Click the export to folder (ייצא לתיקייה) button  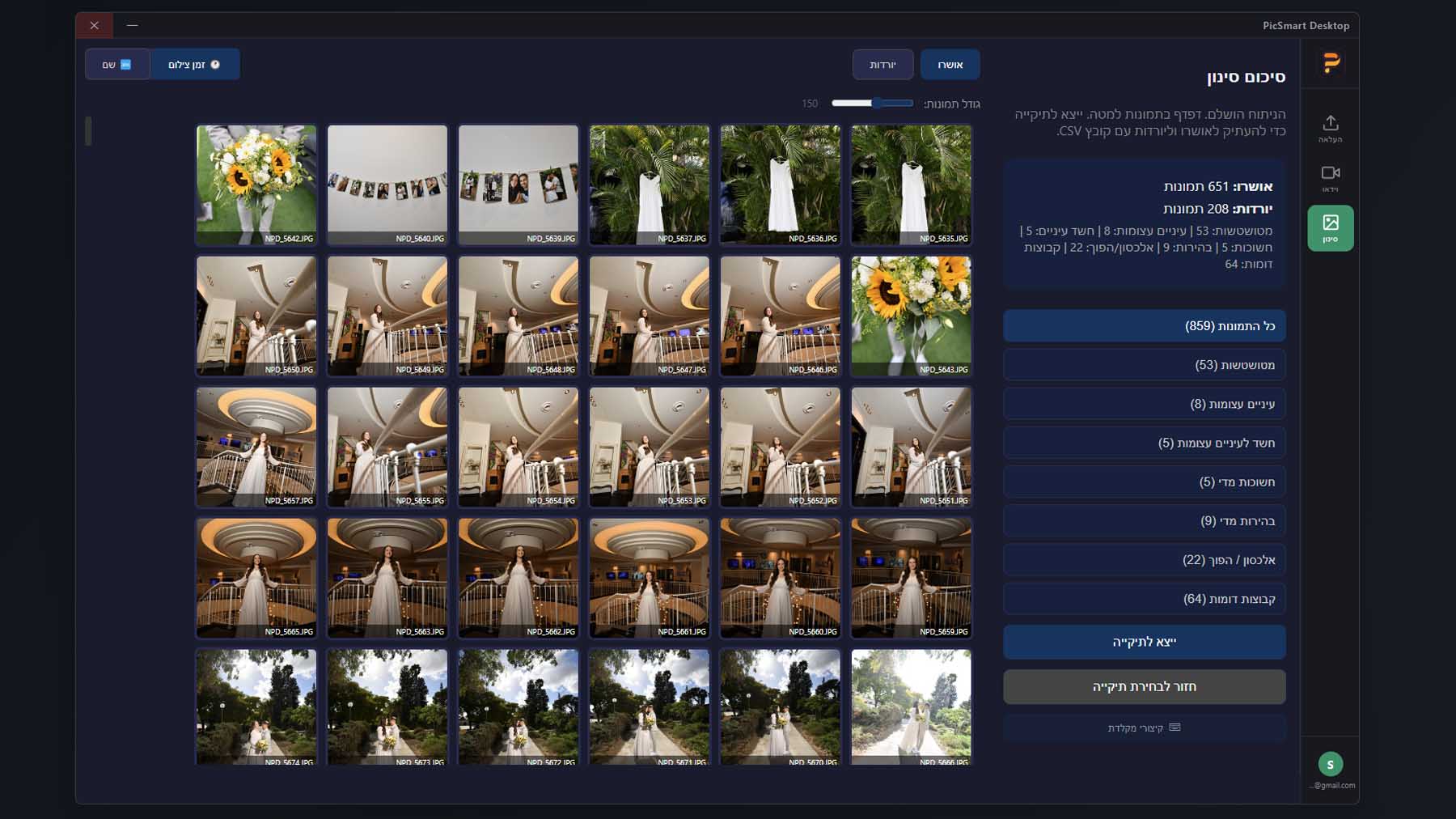click(x=1144, y=642)
